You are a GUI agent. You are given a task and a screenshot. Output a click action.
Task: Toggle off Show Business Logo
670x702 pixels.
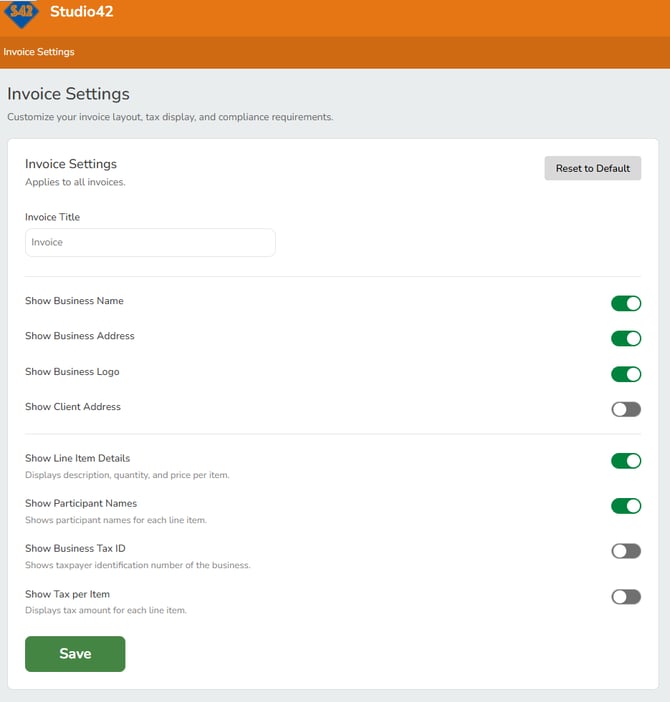click(625, 374)
